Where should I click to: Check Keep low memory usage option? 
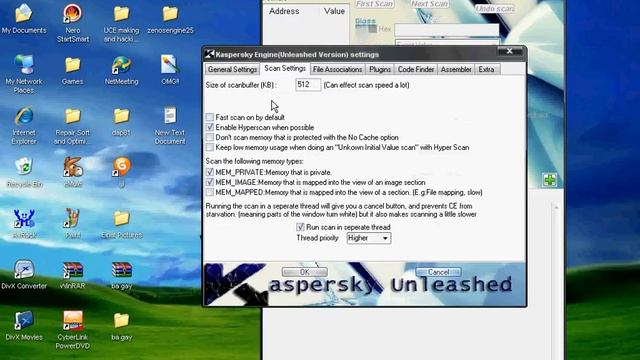click(210, 147)
